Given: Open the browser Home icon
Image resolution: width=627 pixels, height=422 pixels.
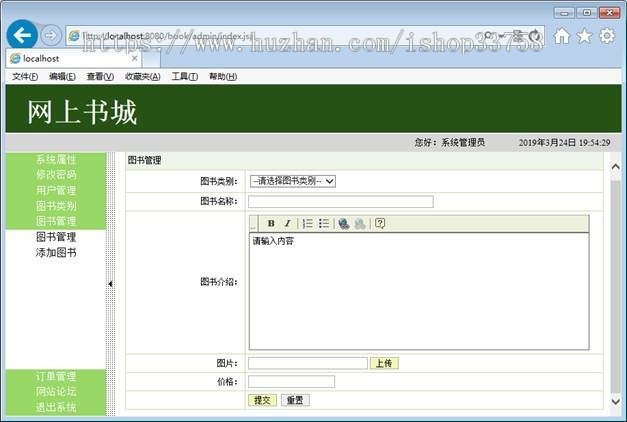Looking at the screenshot, I should coord(562,36).
